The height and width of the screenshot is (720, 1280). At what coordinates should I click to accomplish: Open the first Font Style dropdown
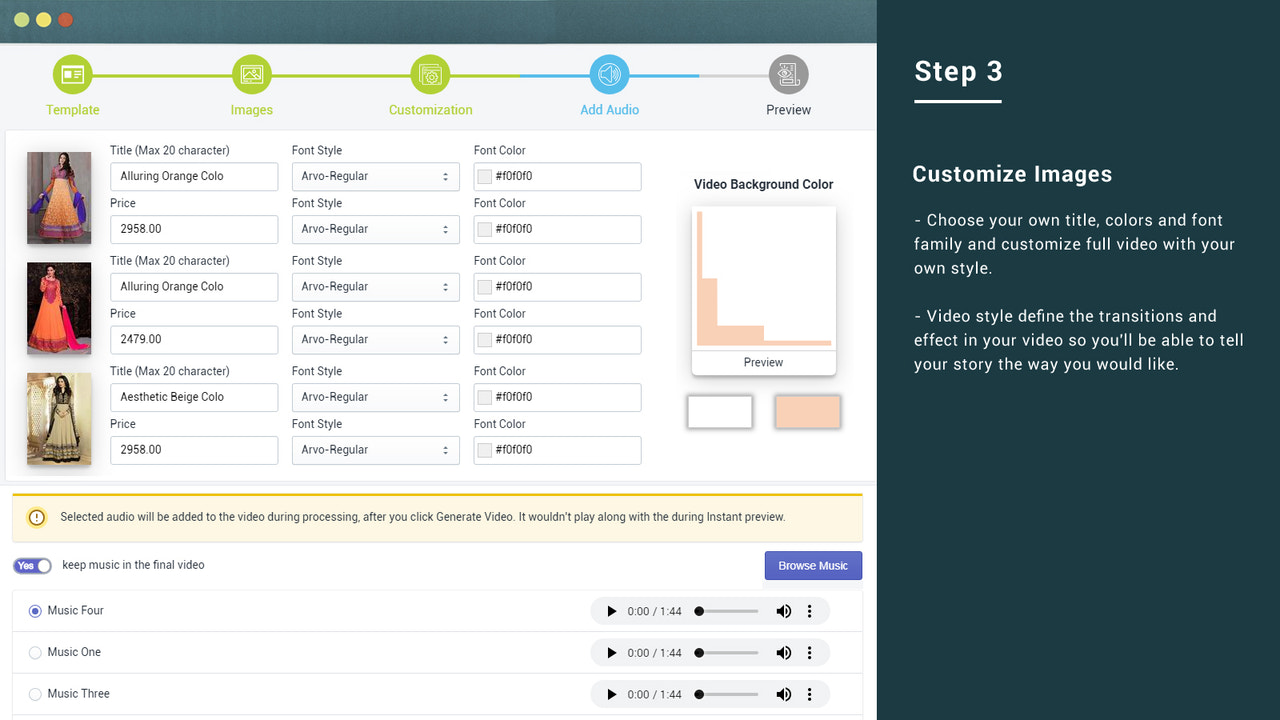point(375,176)
